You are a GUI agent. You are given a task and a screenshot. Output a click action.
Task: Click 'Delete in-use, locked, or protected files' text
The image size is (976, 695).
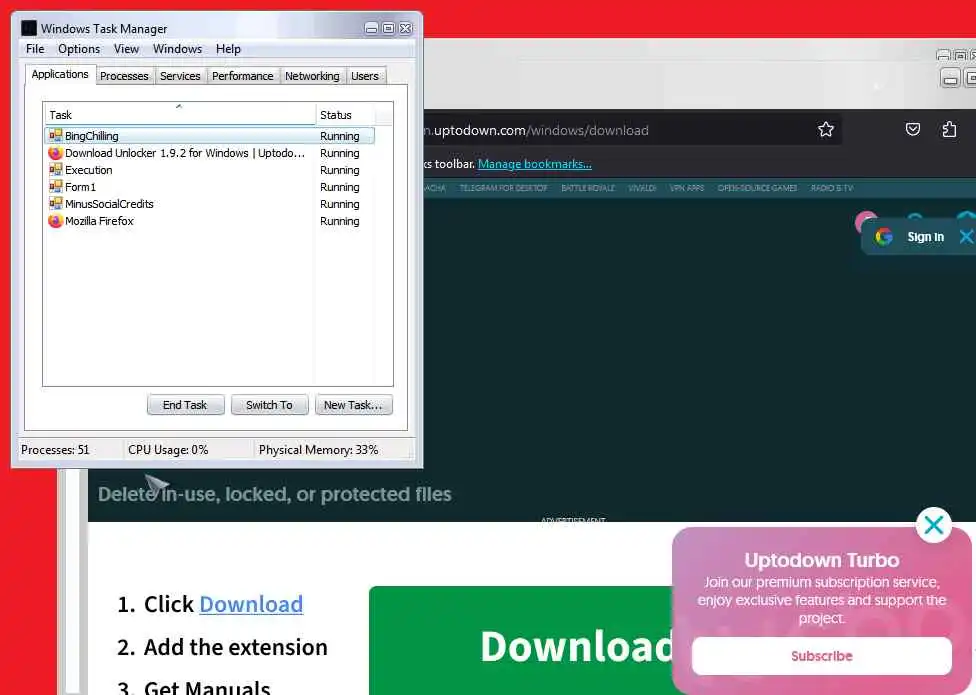point(274,494)
